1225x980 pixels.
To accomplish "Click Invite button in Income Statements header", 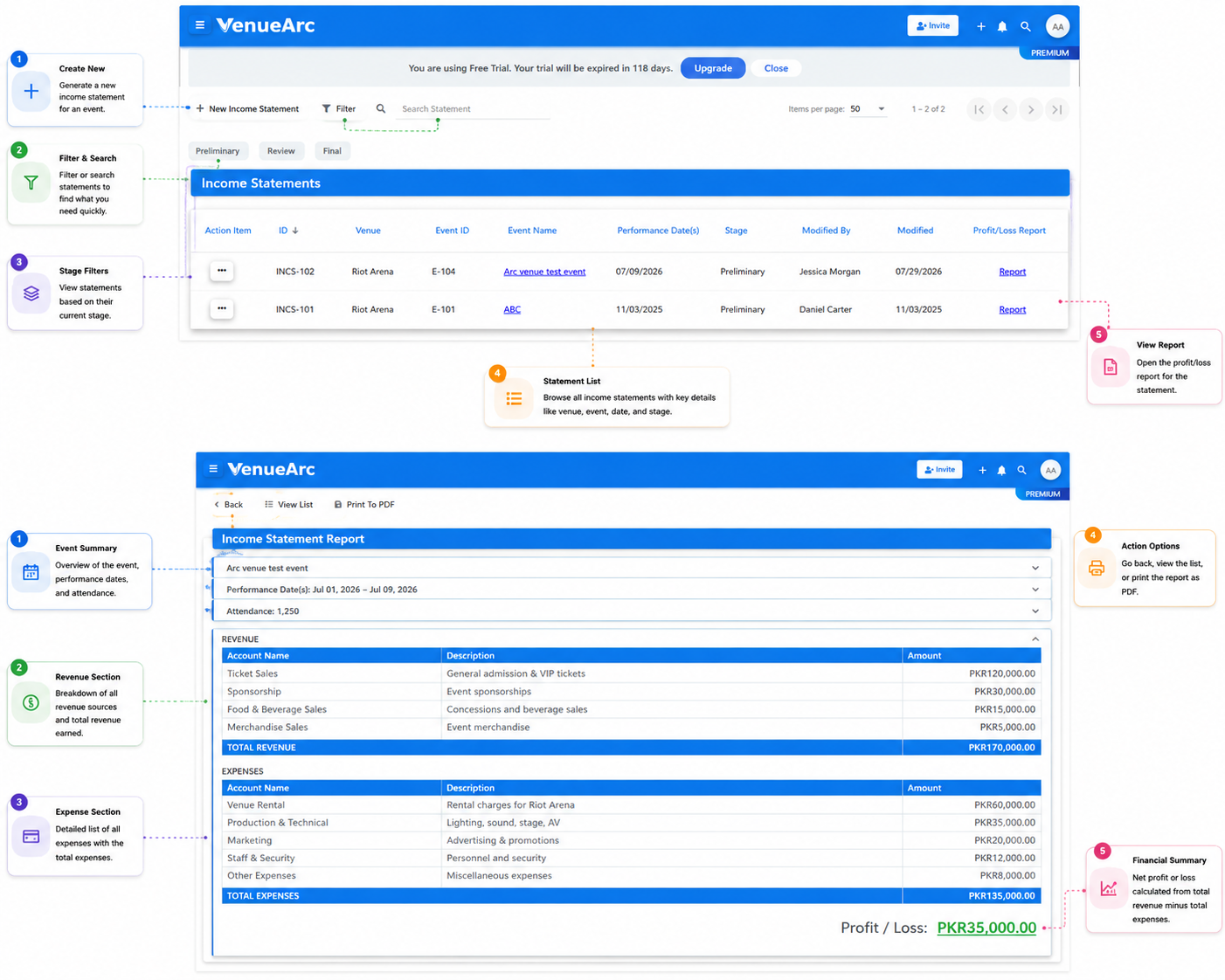I will tap(933, 26).
